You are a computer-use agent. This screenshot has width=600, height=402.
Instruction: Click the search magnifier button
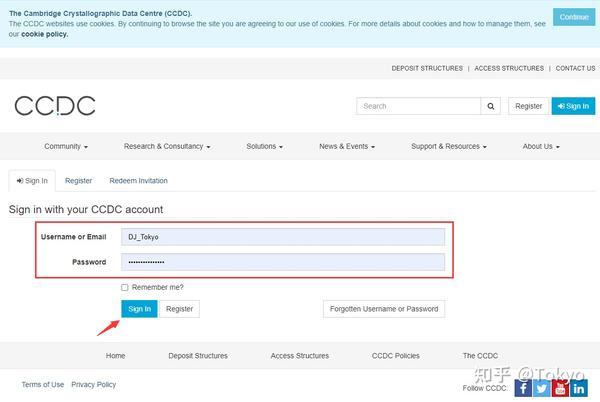[x=490, y=106]
